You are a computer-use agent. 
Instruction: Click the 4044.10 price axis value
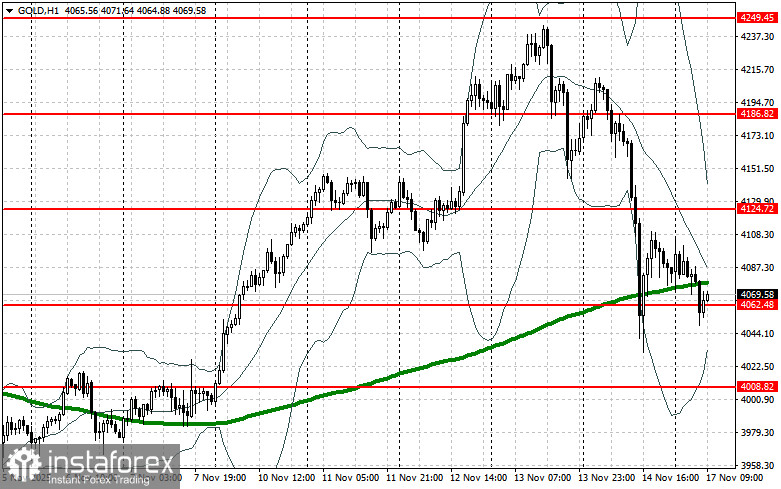coord(757,333)
